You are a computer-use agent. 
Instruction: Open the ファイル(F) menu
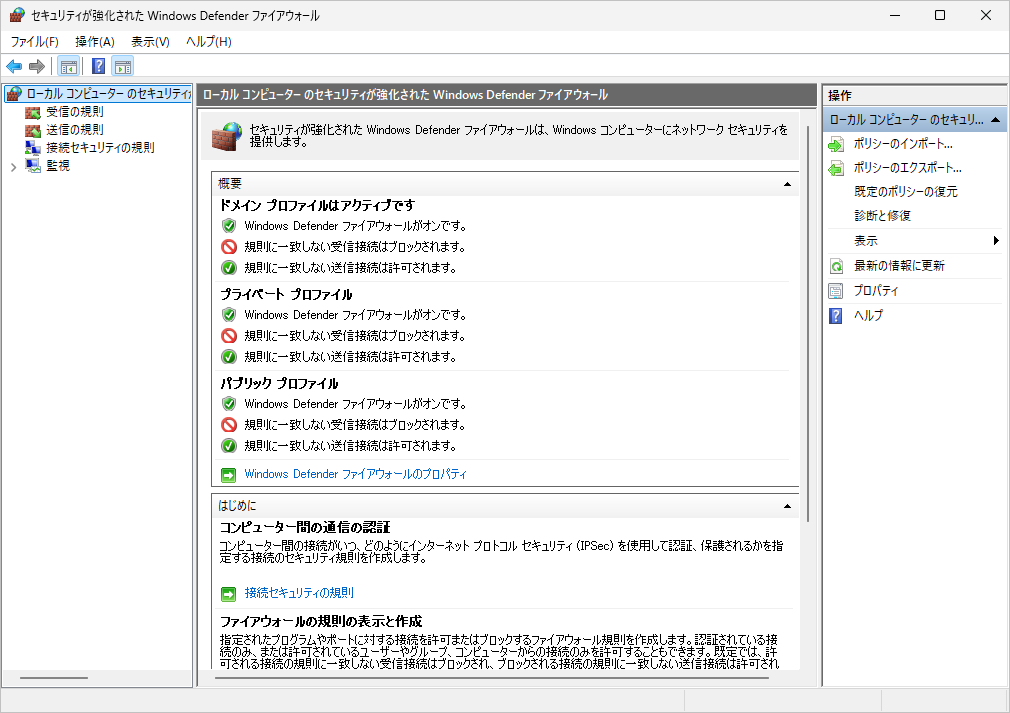click(35, 42)
